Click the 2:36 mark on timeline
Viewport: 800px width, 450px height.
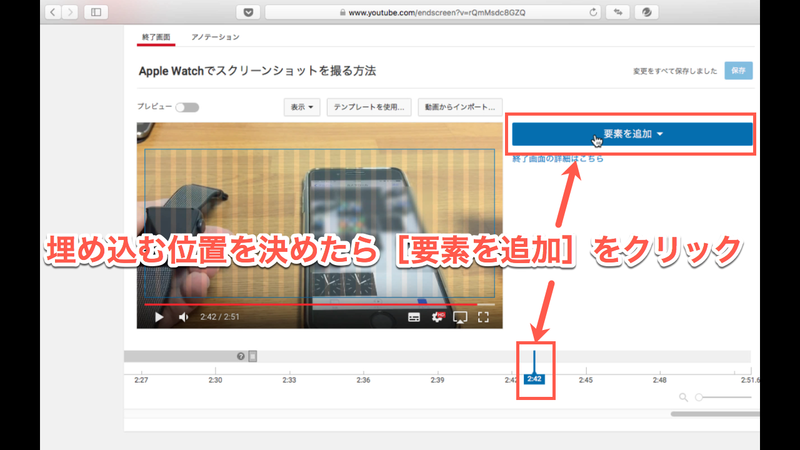[x=363, y=380]
